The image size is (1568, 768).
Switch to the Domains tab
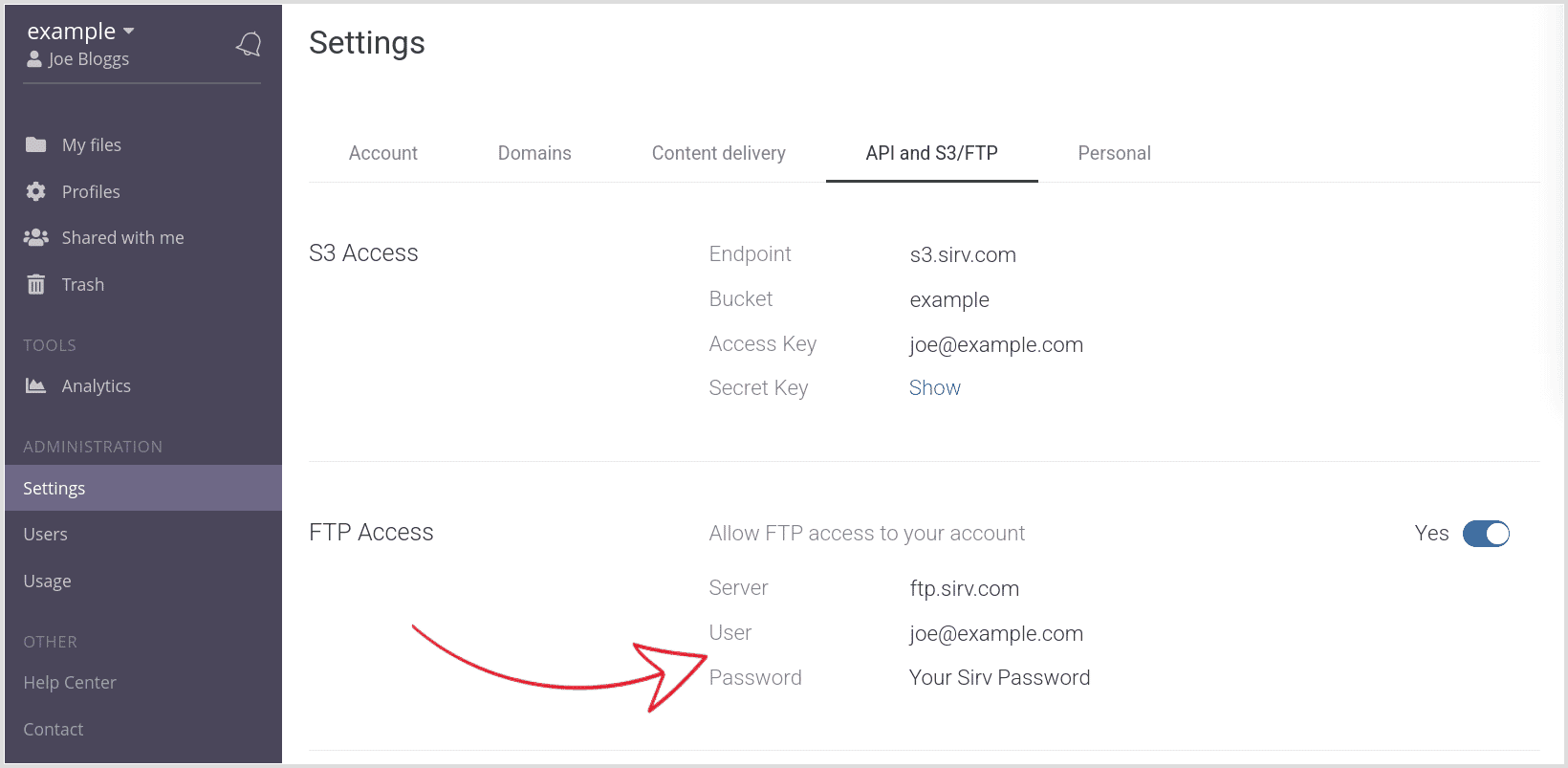(x=534, y=153)
